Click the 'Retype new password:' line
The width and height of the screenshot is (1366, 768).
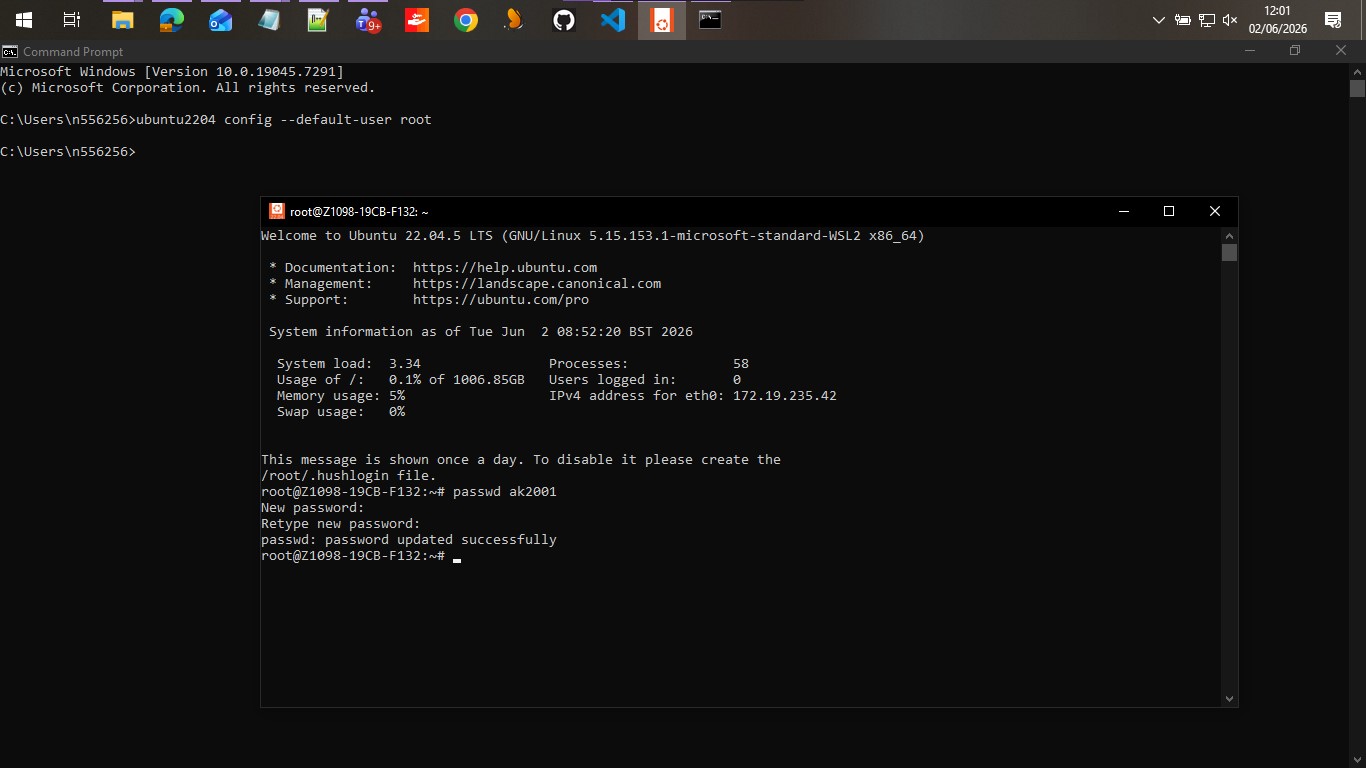coord(341,524)
